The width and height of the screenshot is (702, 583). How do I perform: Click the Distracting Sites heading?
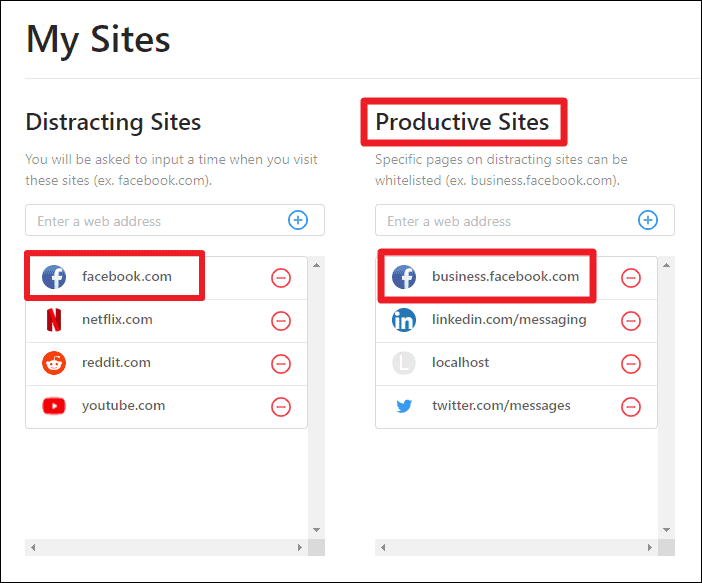(113, 122)
